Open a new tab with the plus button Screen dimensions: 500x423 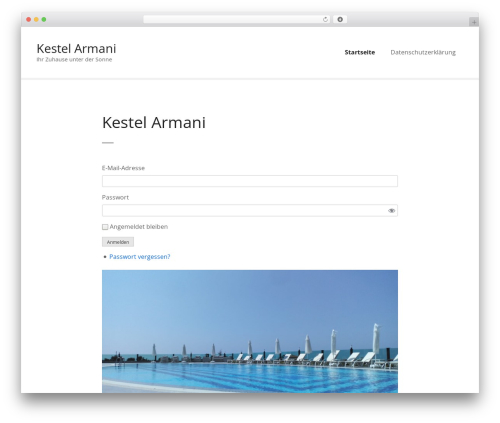pyautogui.click(x=474, y=22)
